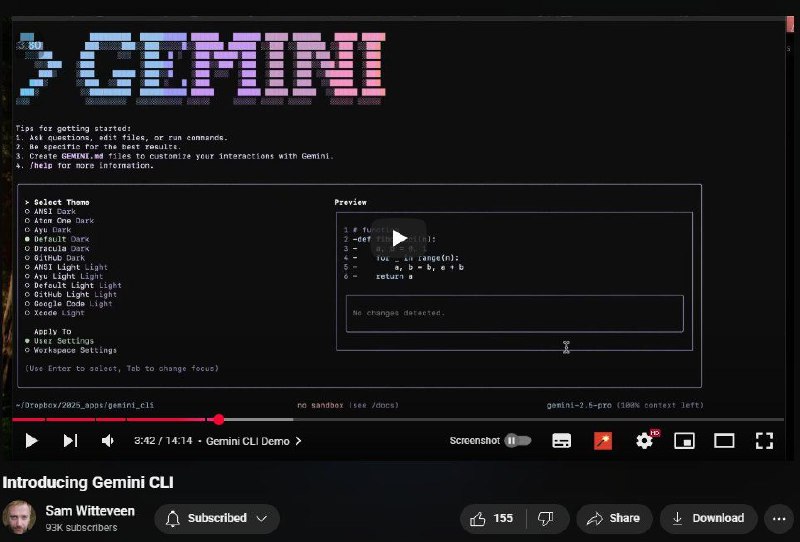The height and width of the screenshot is (542, 800).
Task: Select the Default Dark theme option
Action: [57, 239]
